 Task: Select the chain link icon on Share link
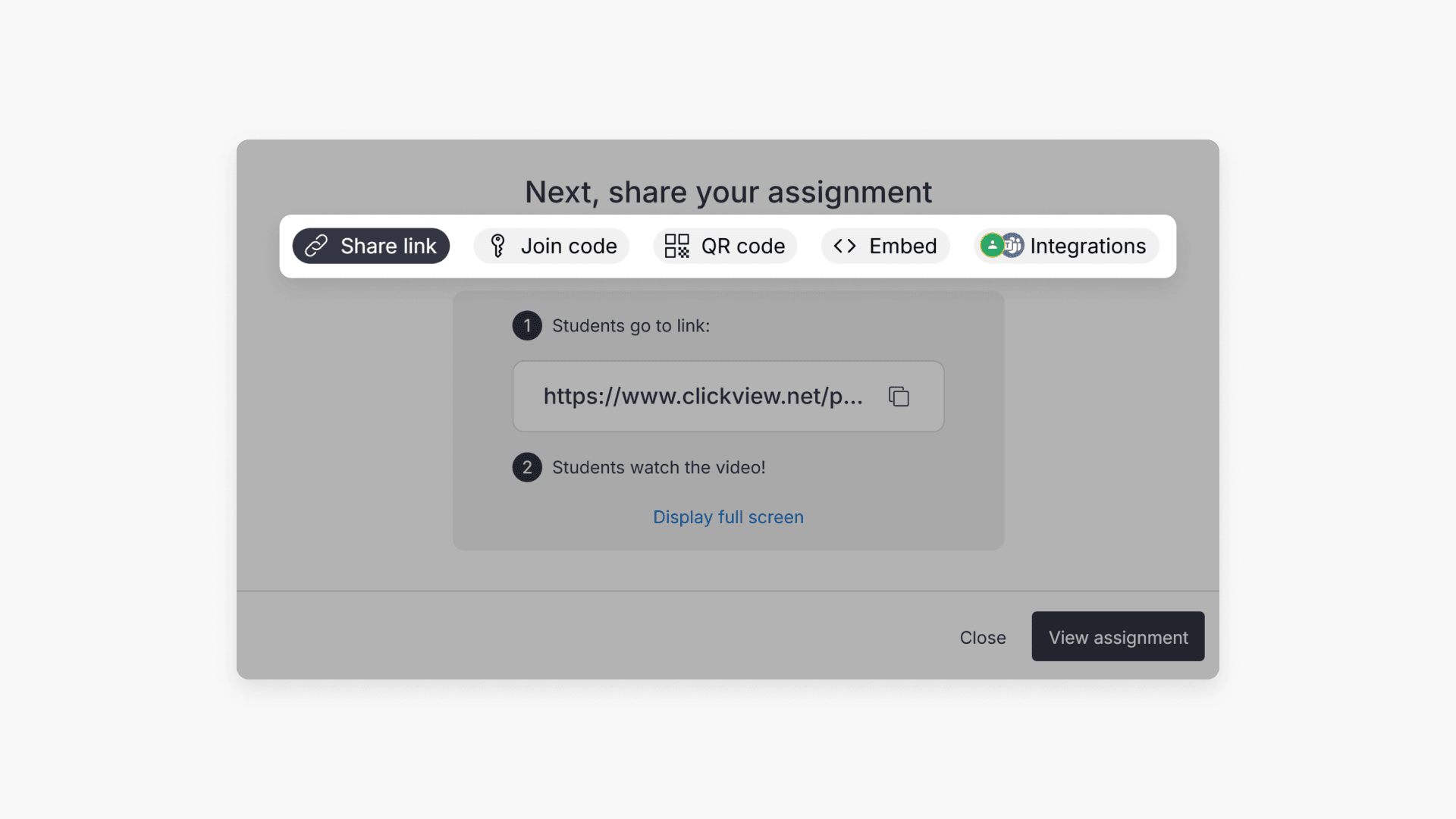click(318, 246)
